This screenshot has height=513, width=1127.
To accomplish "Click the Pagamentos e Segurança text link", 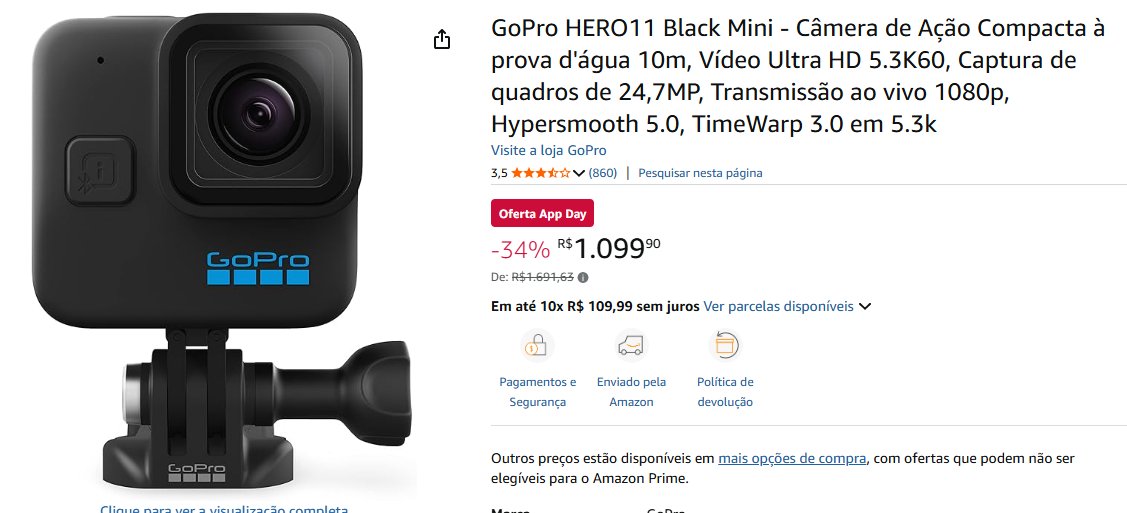I will (x=538, y=392).
